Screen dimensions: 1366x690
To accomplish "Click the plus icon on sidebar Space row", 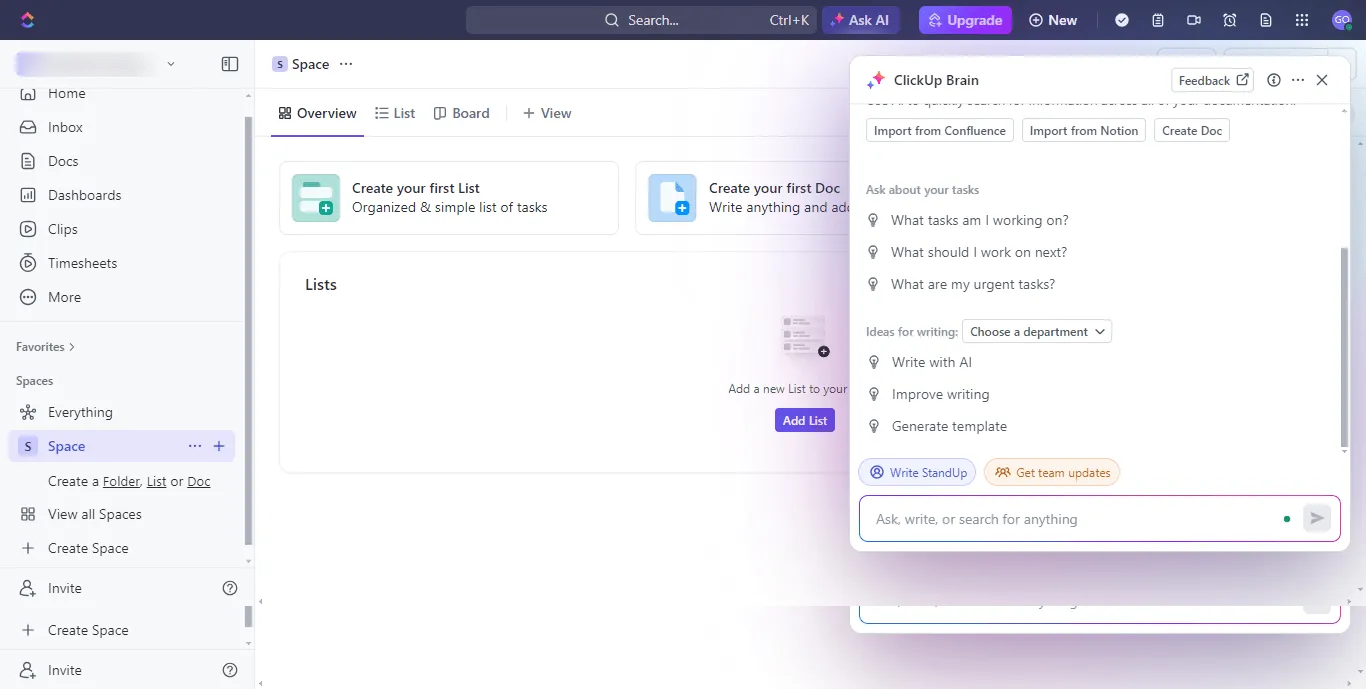I will coord(219,446).
